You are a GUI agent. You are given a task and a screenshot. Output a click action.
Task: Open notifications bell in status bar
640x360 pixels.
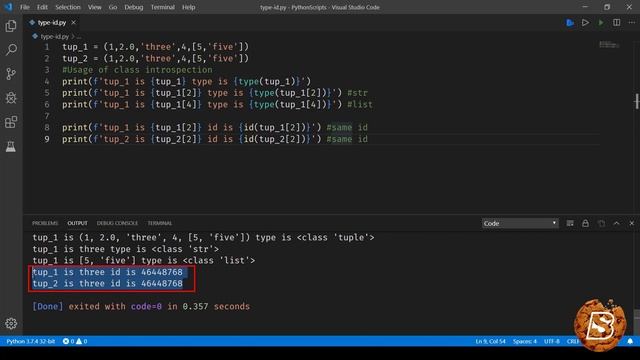[630, 341]
